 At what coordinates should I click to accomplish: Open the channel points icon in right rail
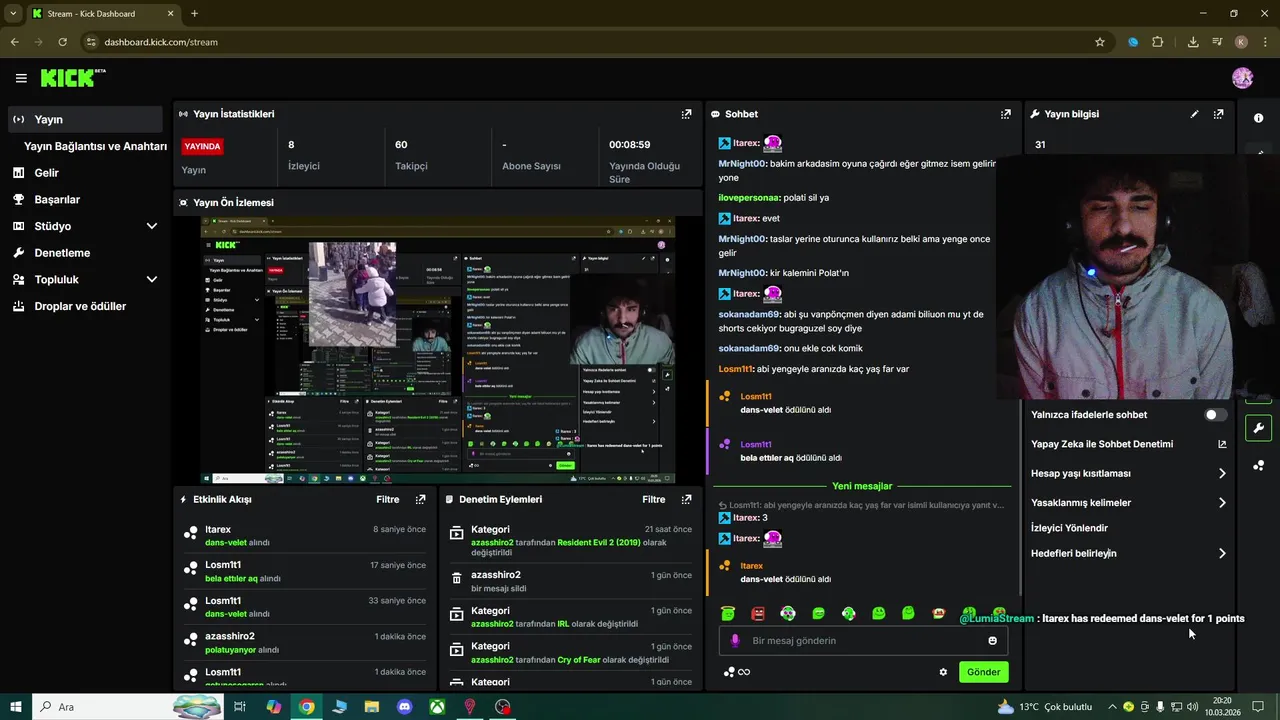coord(1259,465)
